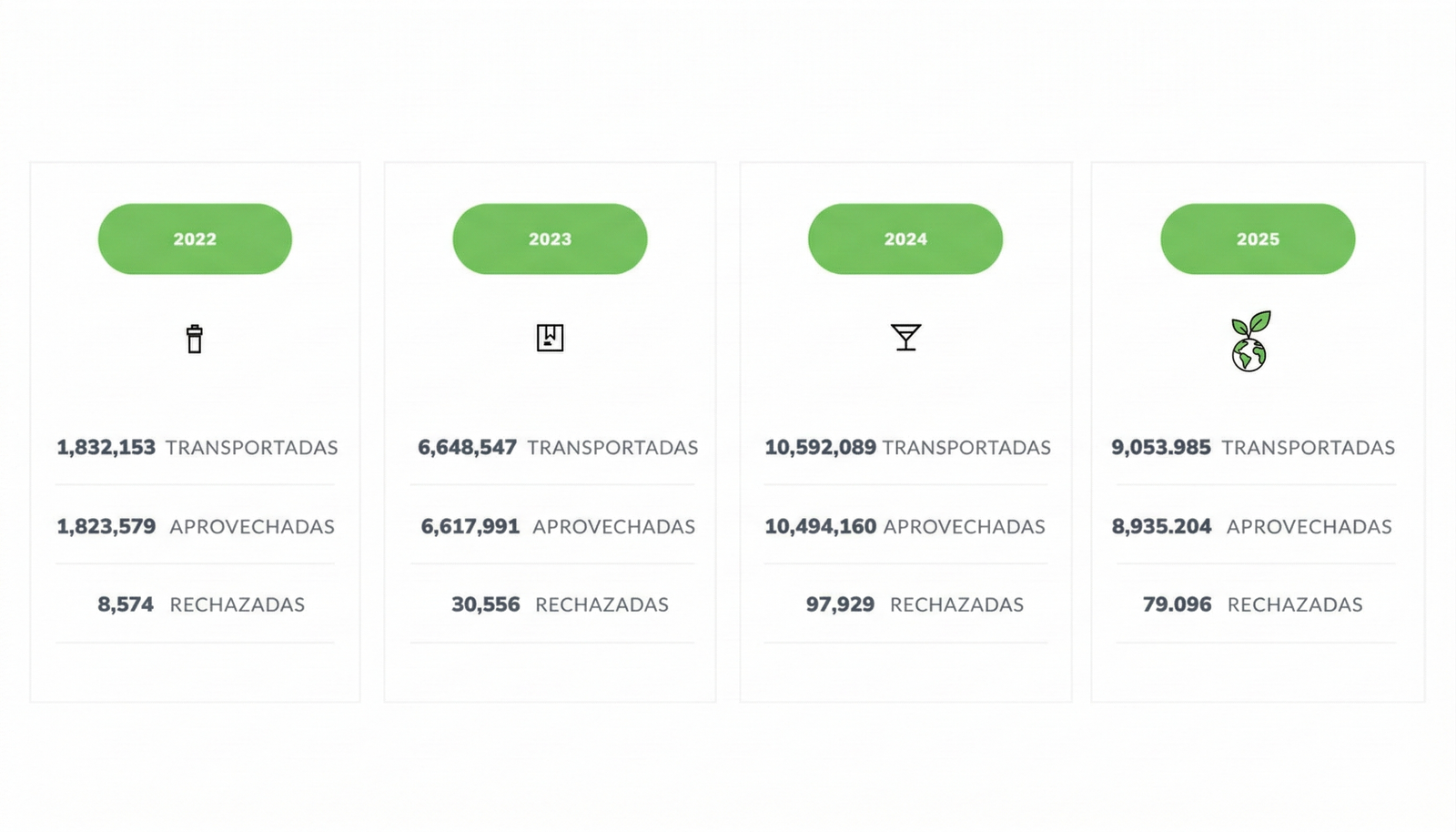Image resolution: width=1456 pixels, height=832 pixels.
Task: Click 79.096 rechazadas figure
Action: (x=1178, y=604)
